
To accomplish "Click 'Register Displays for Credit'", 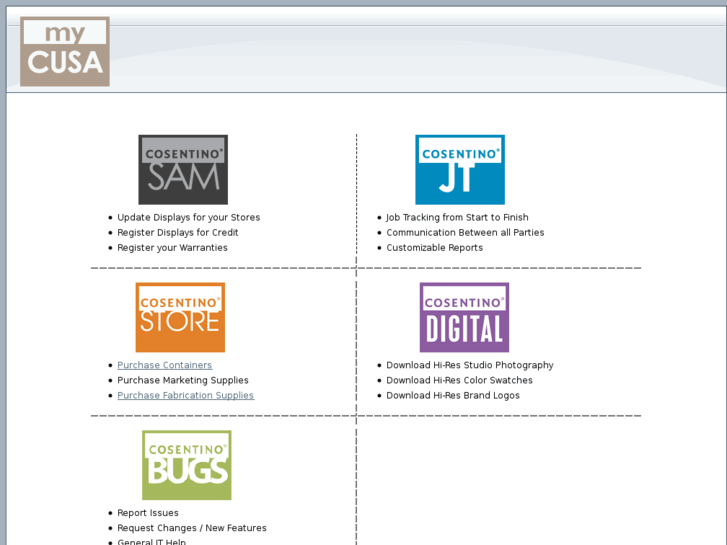I will (x=178, y=232).
